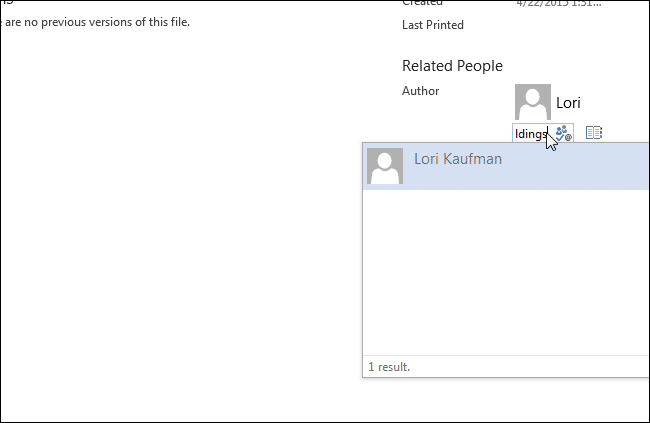This screenshot has height=423, width=650.
Task: Click the '1 result.' status text
Action: (389, 367)
